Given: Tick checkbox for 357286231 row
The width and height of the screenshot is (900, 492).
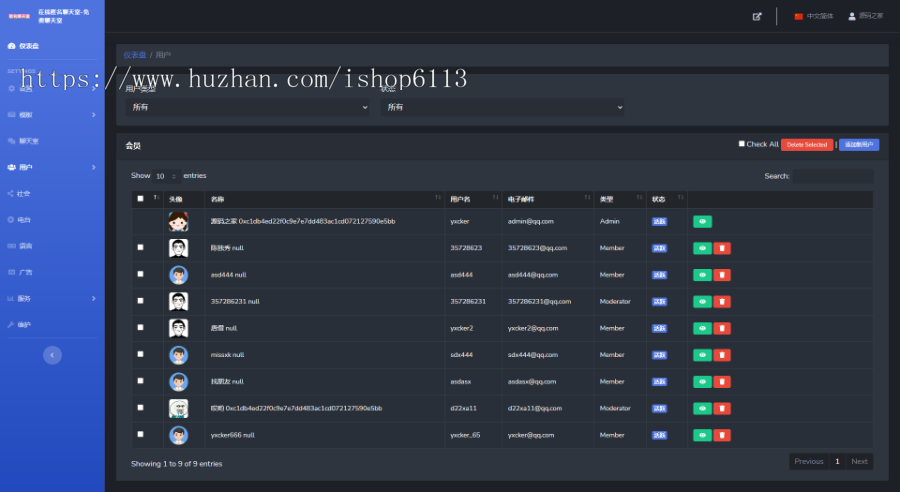Looking at the screenshot, I should tap(141, 301).
